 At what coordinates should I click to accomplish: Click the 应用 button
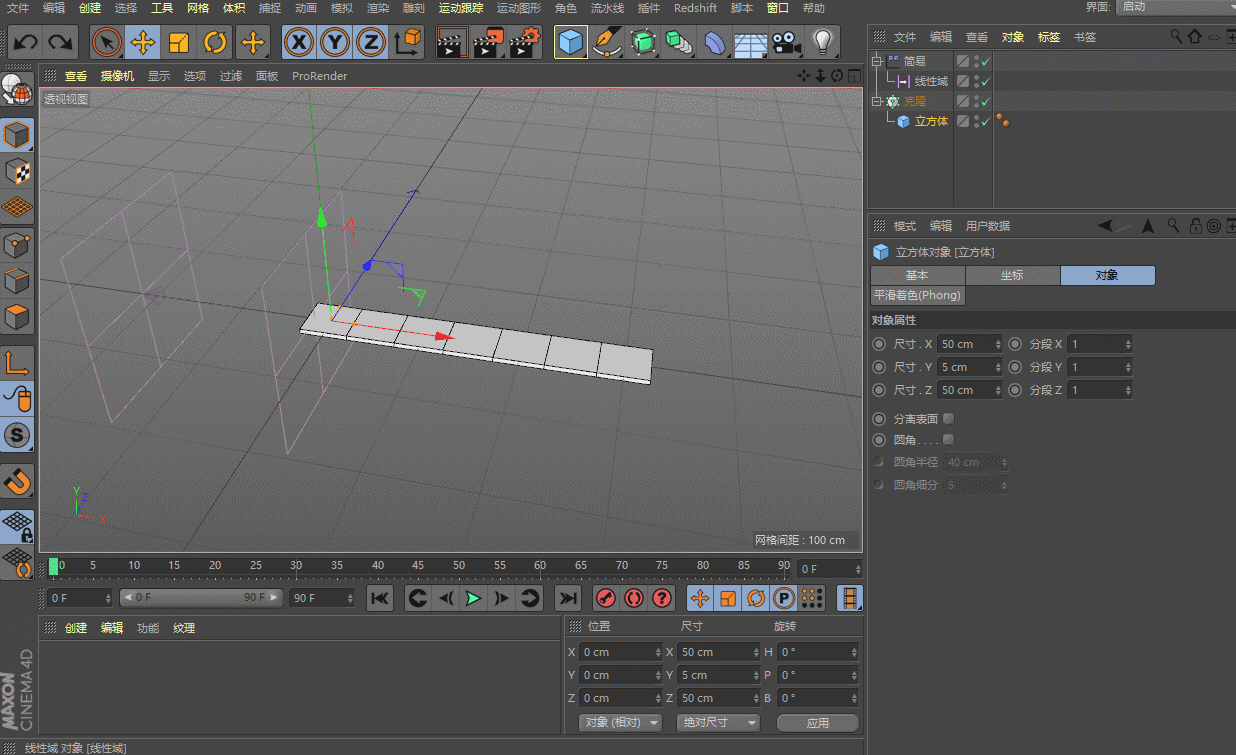point(818,722)
